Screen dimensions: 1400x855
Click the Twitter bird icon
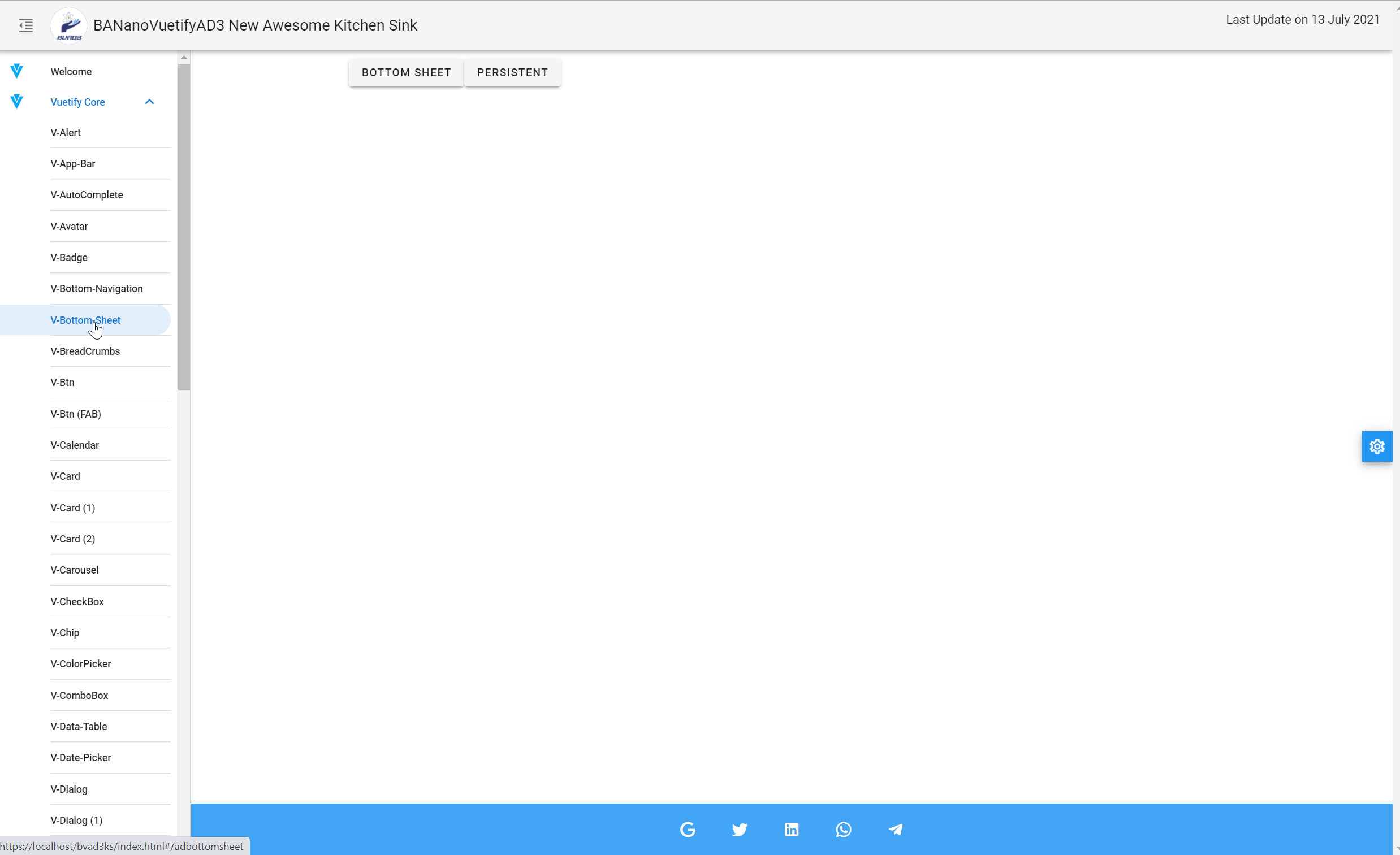point(739,830)
